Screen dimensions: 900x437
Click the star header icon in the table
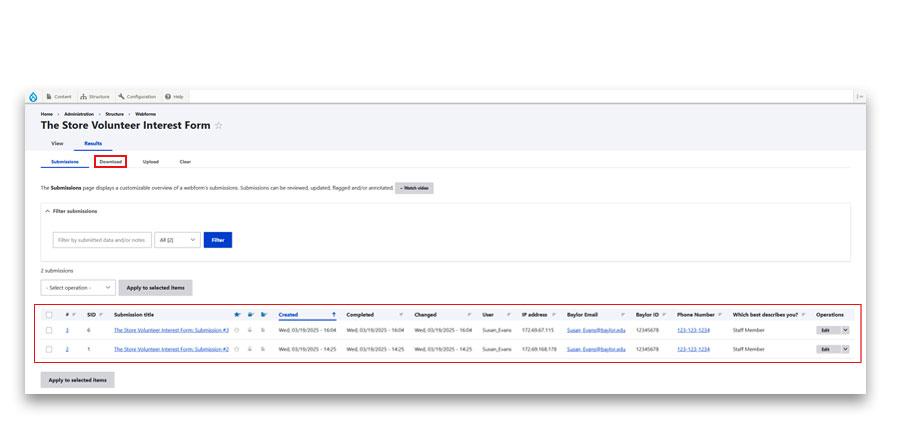[x=237, y=314]
